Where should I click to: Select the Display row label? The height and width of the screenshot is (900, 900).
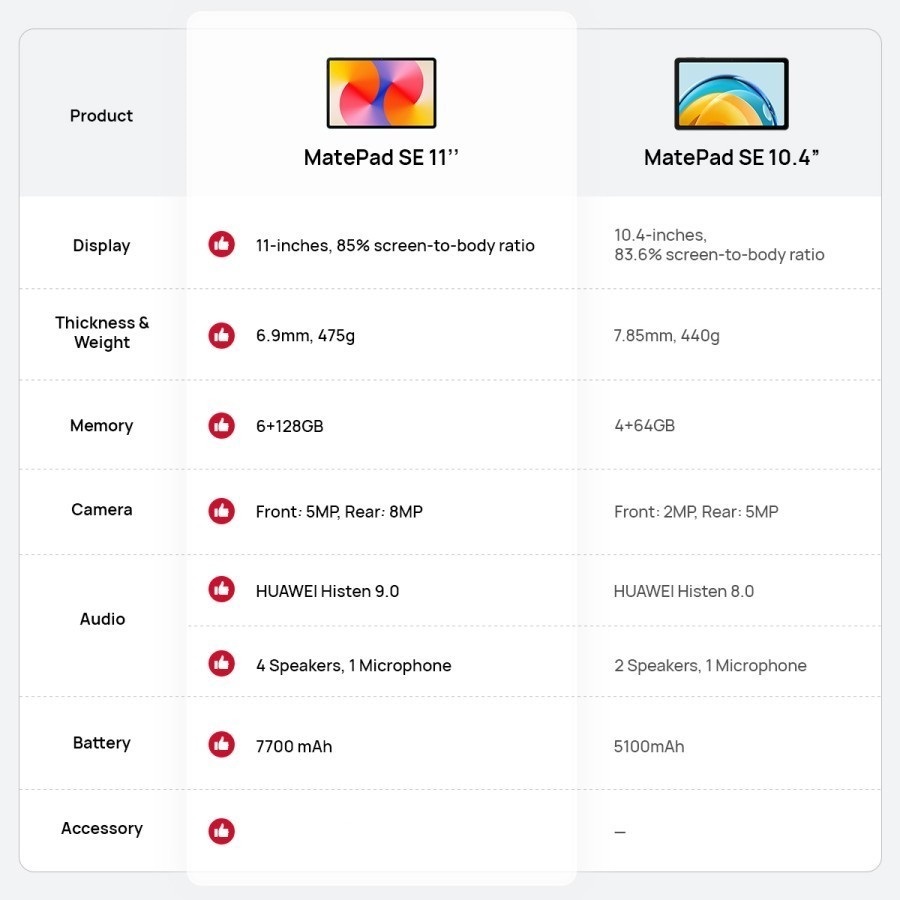point(101,246)
